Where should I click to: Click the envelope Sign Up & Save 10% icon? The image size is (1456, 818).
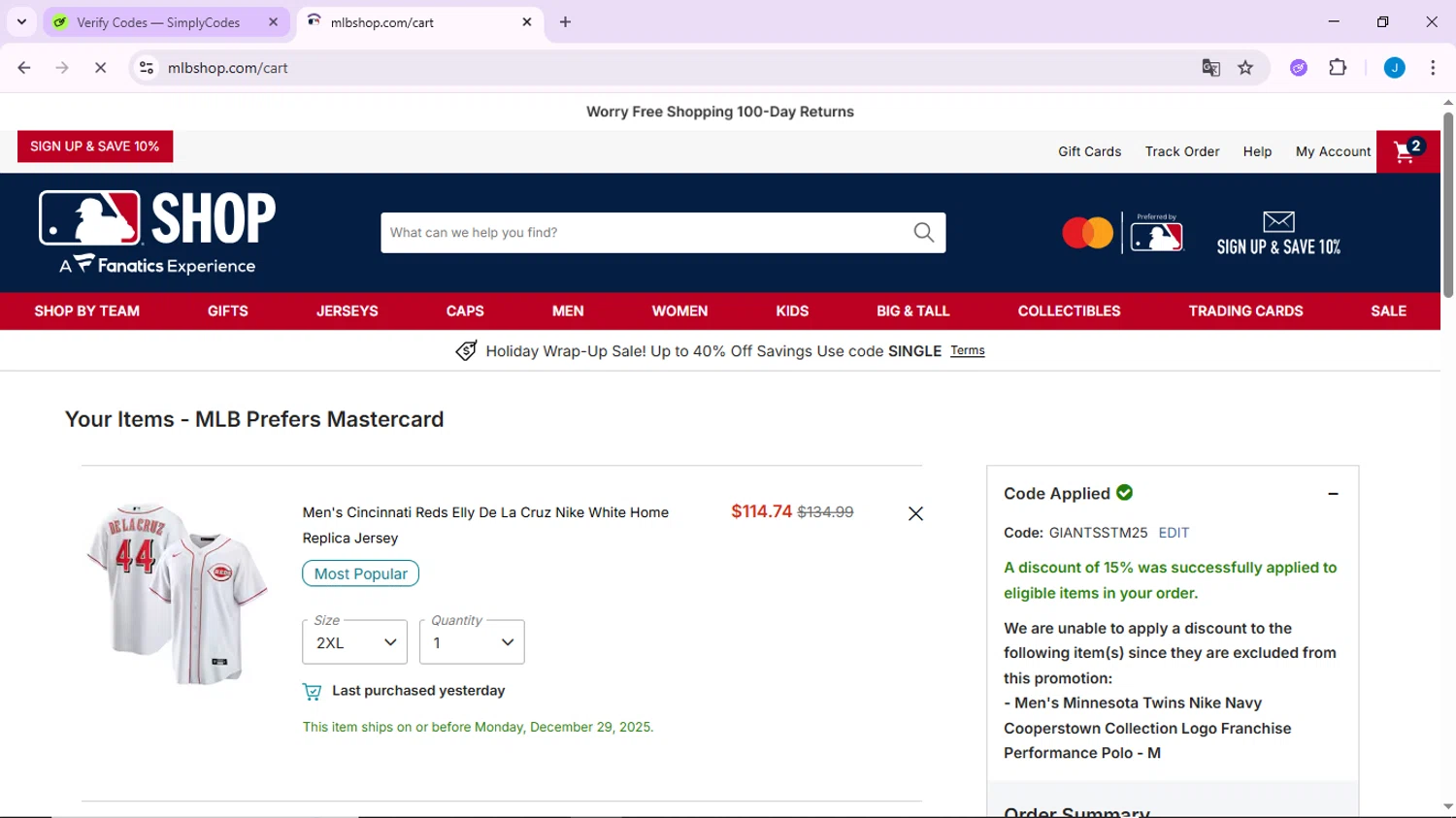(1278, 234)
